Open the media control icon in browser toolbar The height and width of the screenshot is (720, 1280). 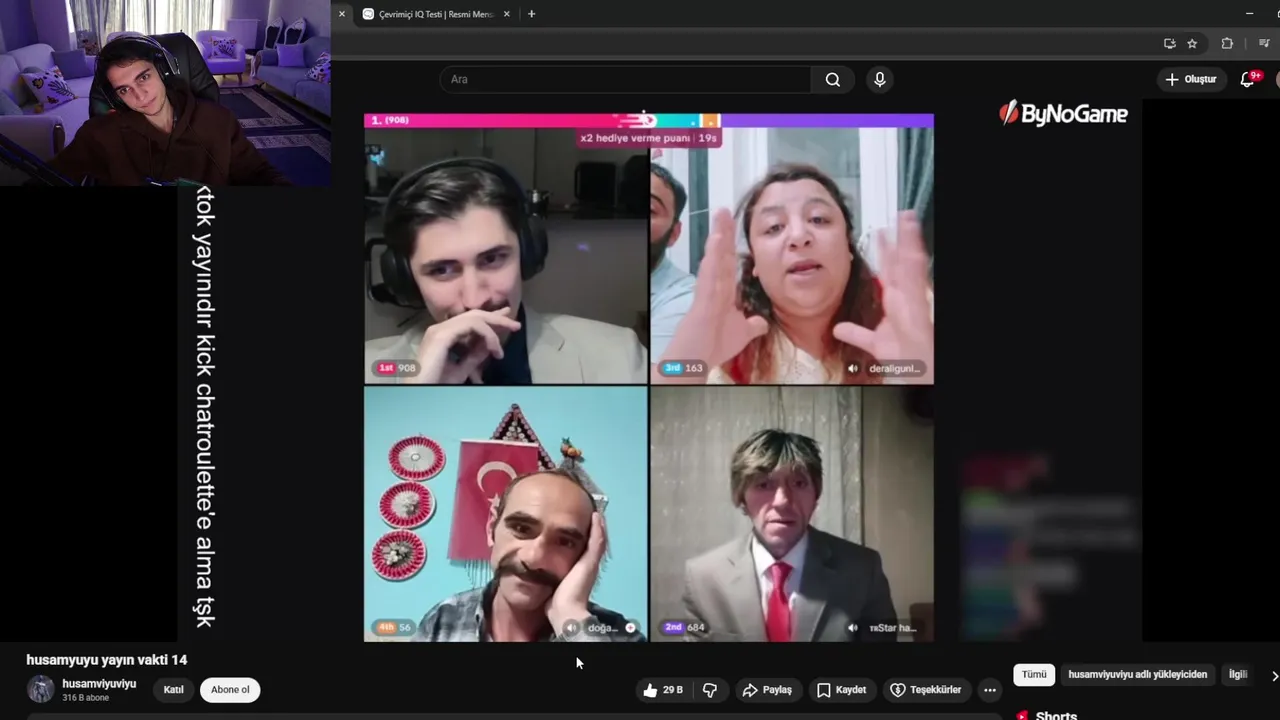(x=1264, y=43)
